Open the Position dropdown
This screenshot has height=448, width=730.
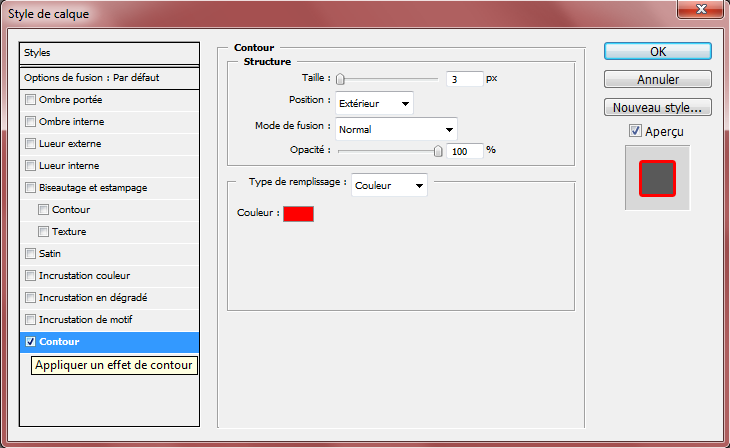point(374,103)
